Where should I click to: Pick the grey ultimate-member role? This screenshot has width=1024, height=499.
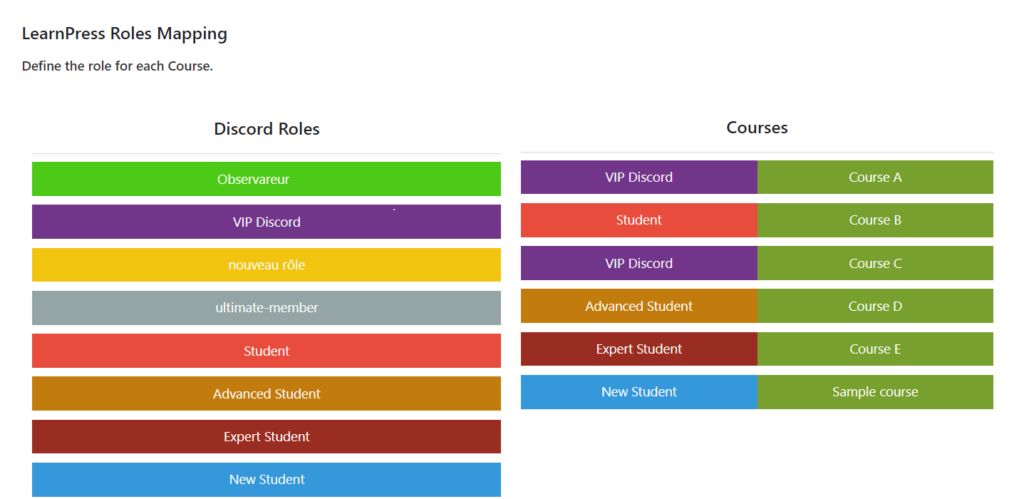pos(266,308)
